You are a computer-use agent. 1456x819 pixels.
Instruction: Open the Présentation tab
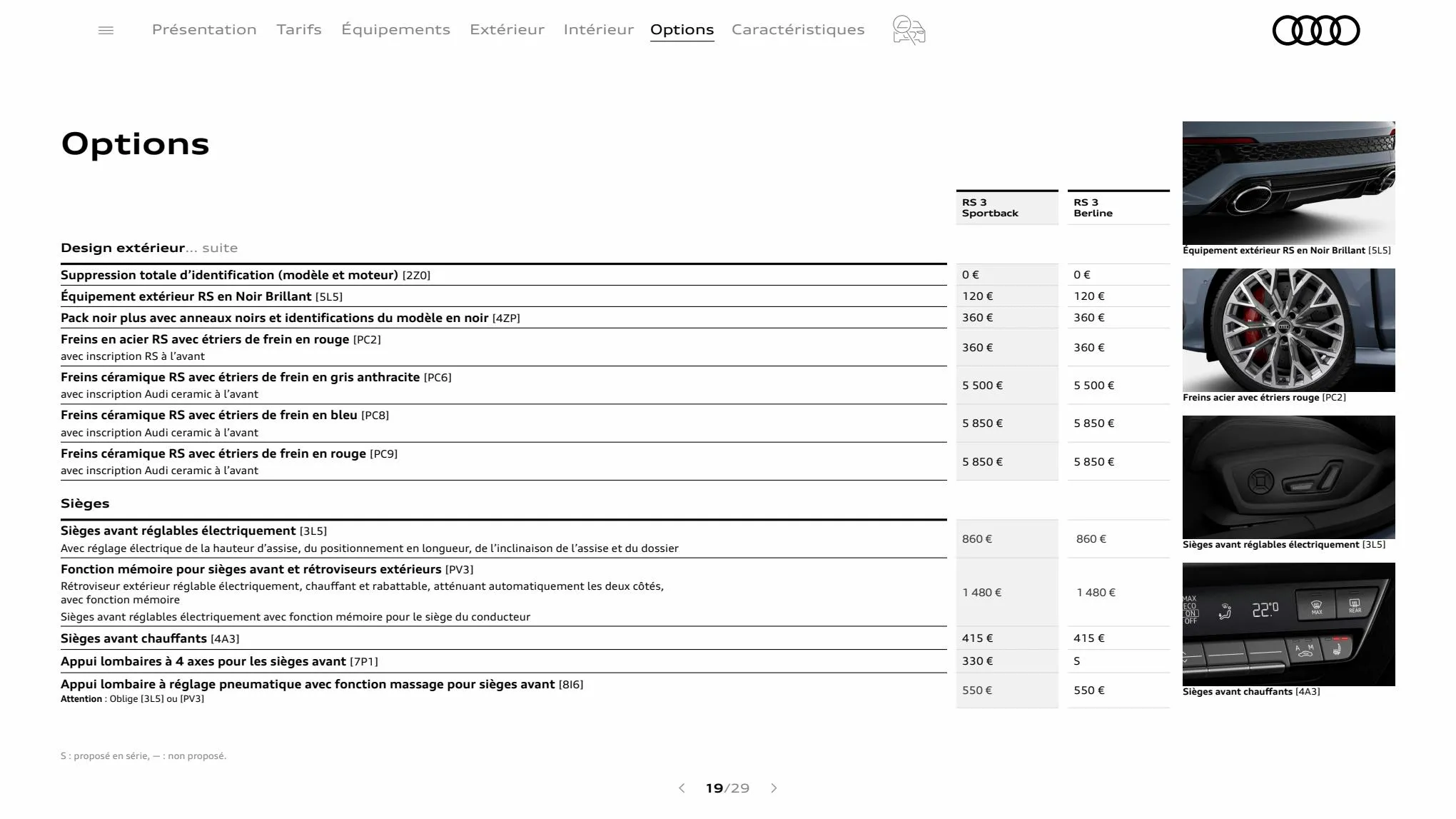[x=204, y=29]
